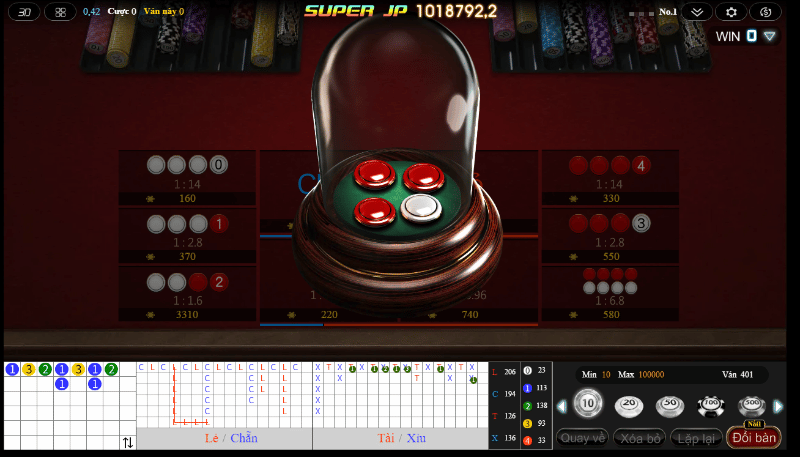The image size is (800, 457).
Task: Toggle history sort arrows icon
Action: pyautogui.click(x=128, y=442)
